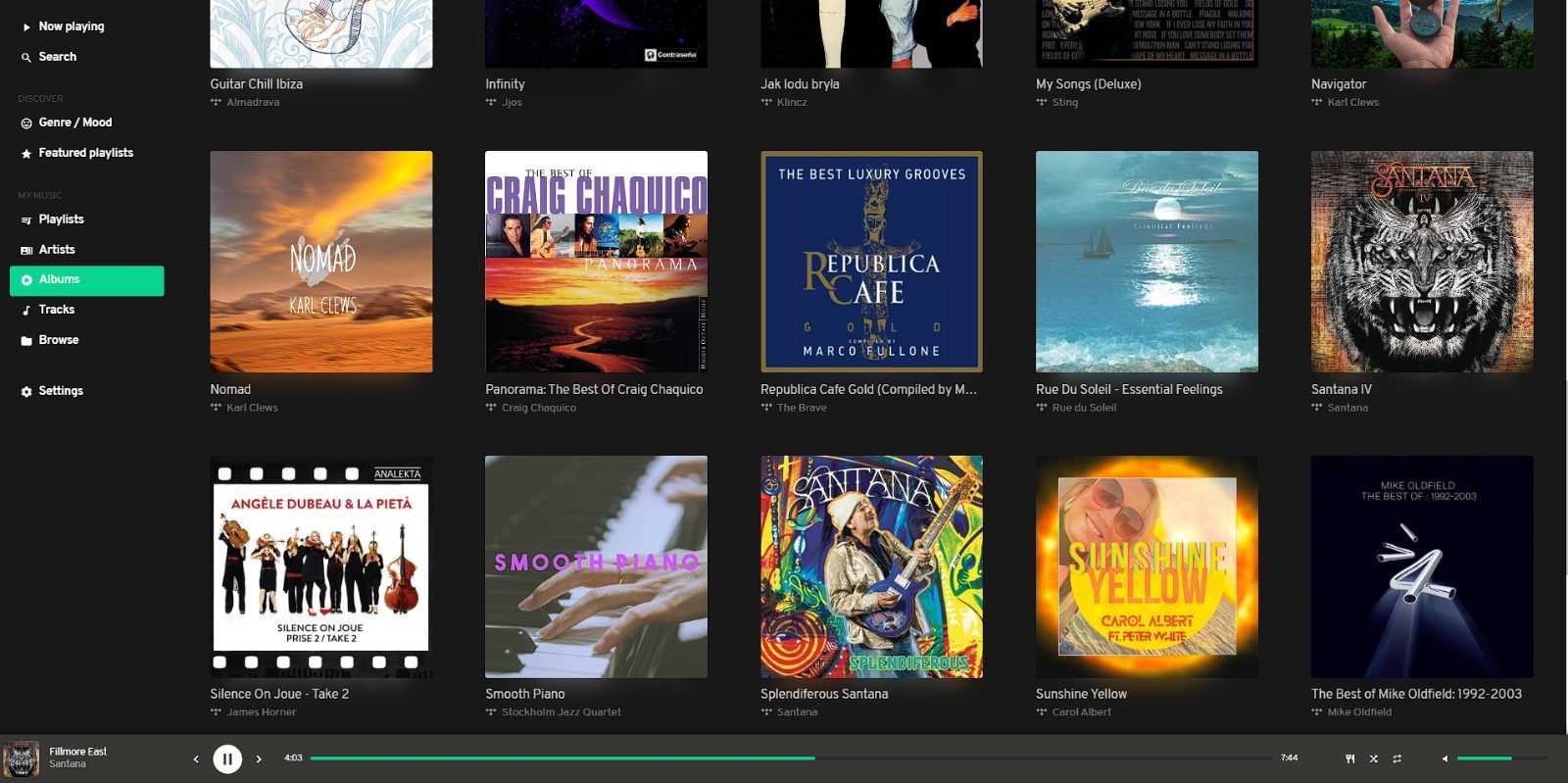The image size is (1568, 783).
Task: Open the Nomad album cover
Action: 320,262
